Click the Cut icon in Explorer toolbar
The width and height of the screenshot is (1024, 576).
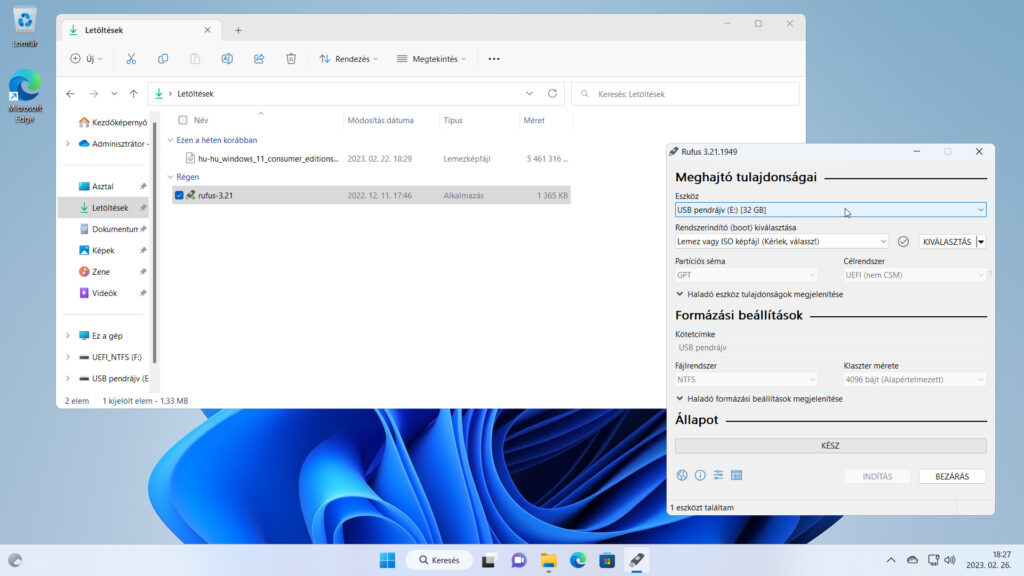click(131, 59)
